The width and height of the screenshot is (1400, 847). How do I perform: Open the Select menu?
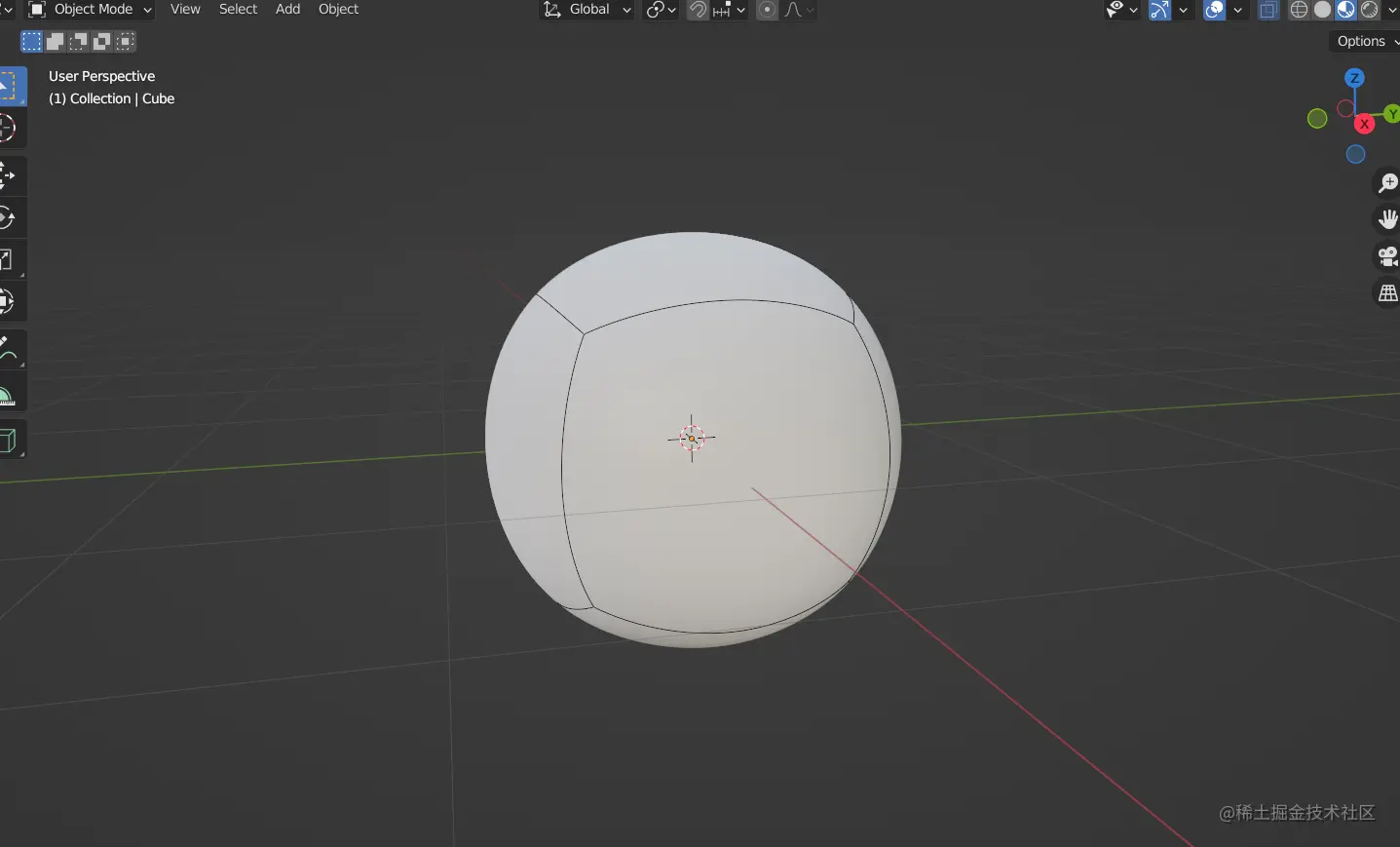(238, 9)
